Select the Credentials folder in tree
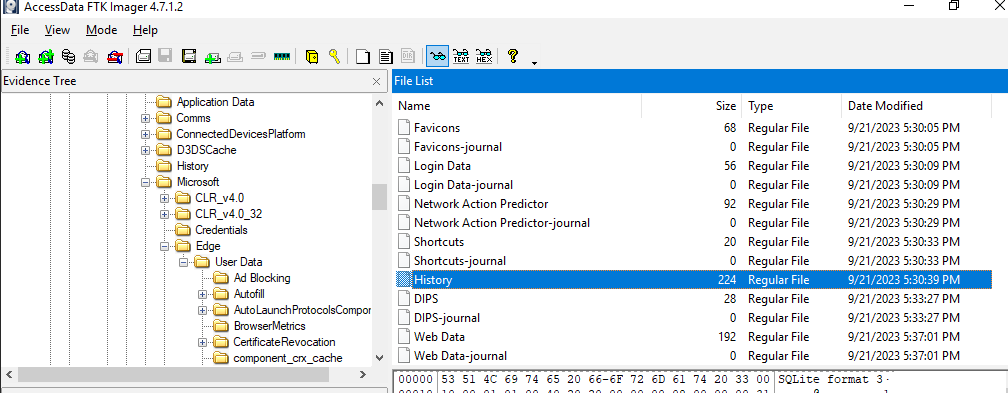 tap(221, 230)
